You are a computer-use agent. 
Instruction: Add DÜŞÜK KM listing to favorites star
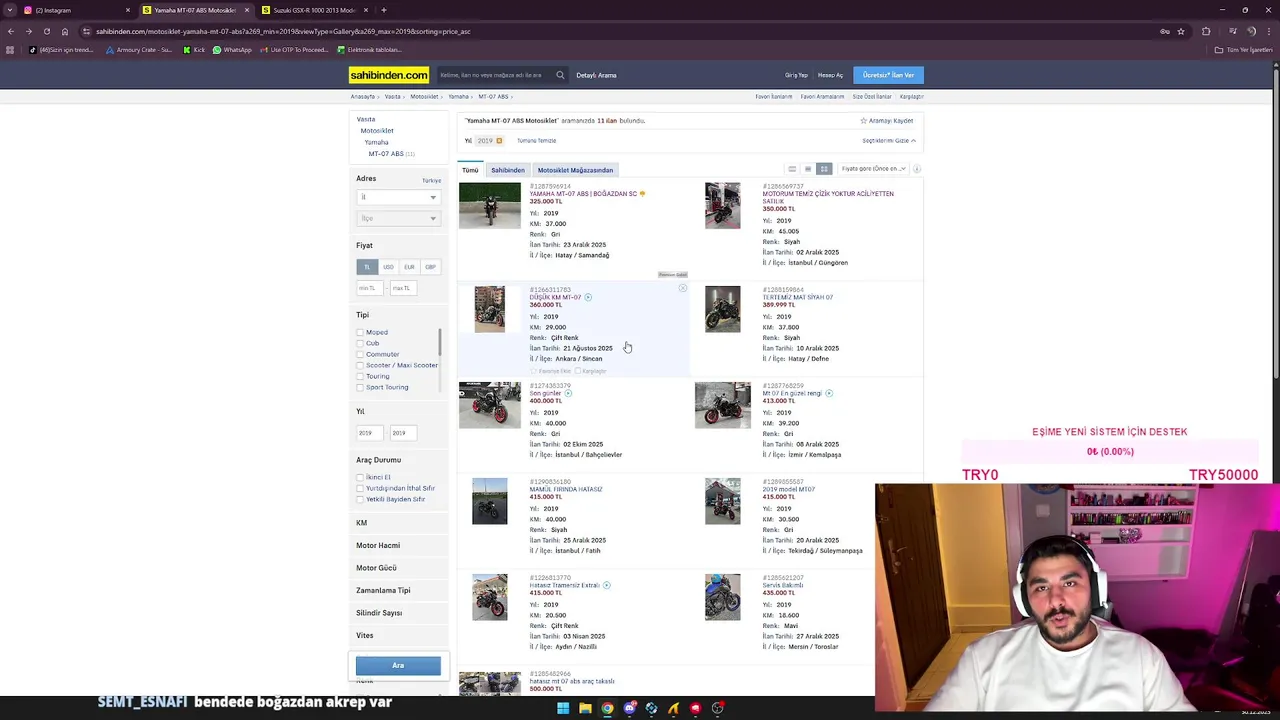coord(534,371)
